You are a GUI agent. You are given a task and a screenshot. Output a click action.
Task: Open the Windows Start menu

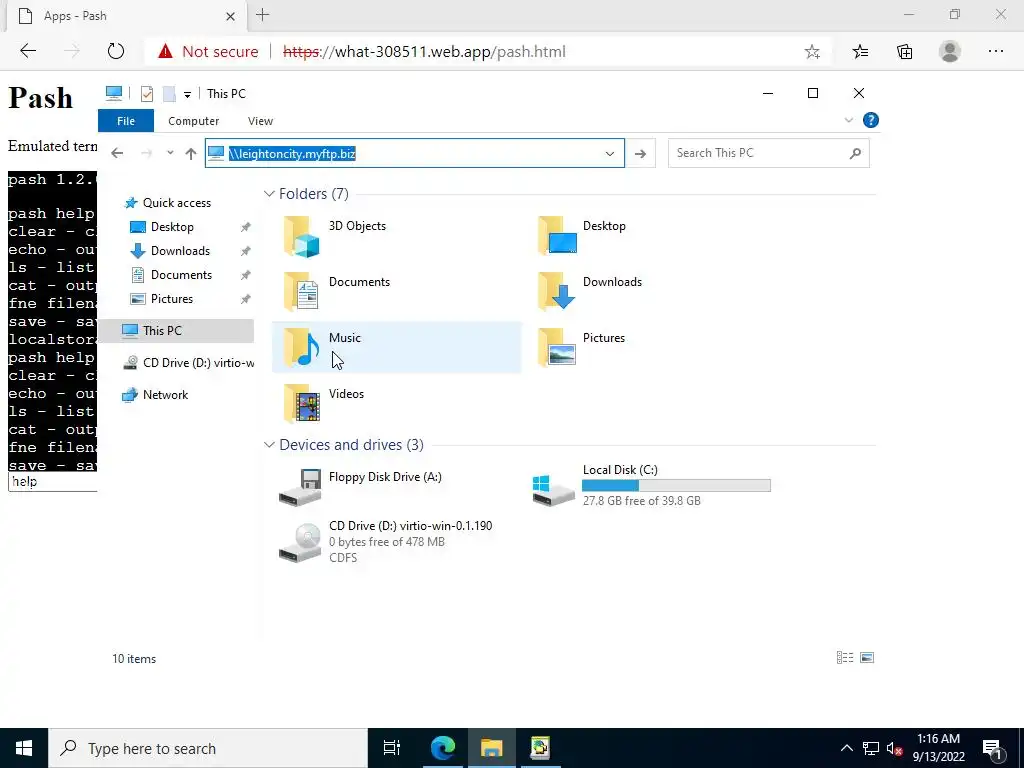pos(24,748)
